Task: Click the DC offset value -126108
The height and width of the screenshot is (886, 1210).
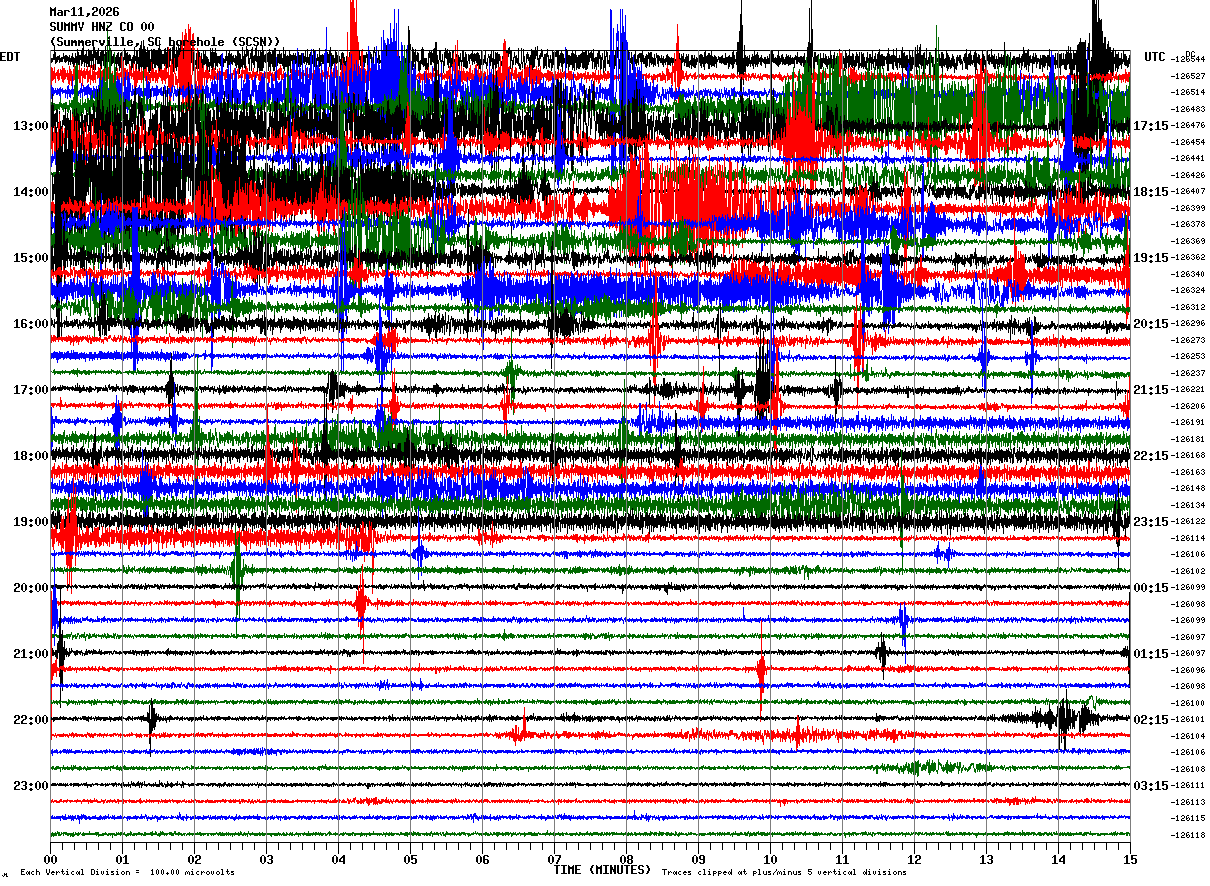Action: [x=1188, y=769]
